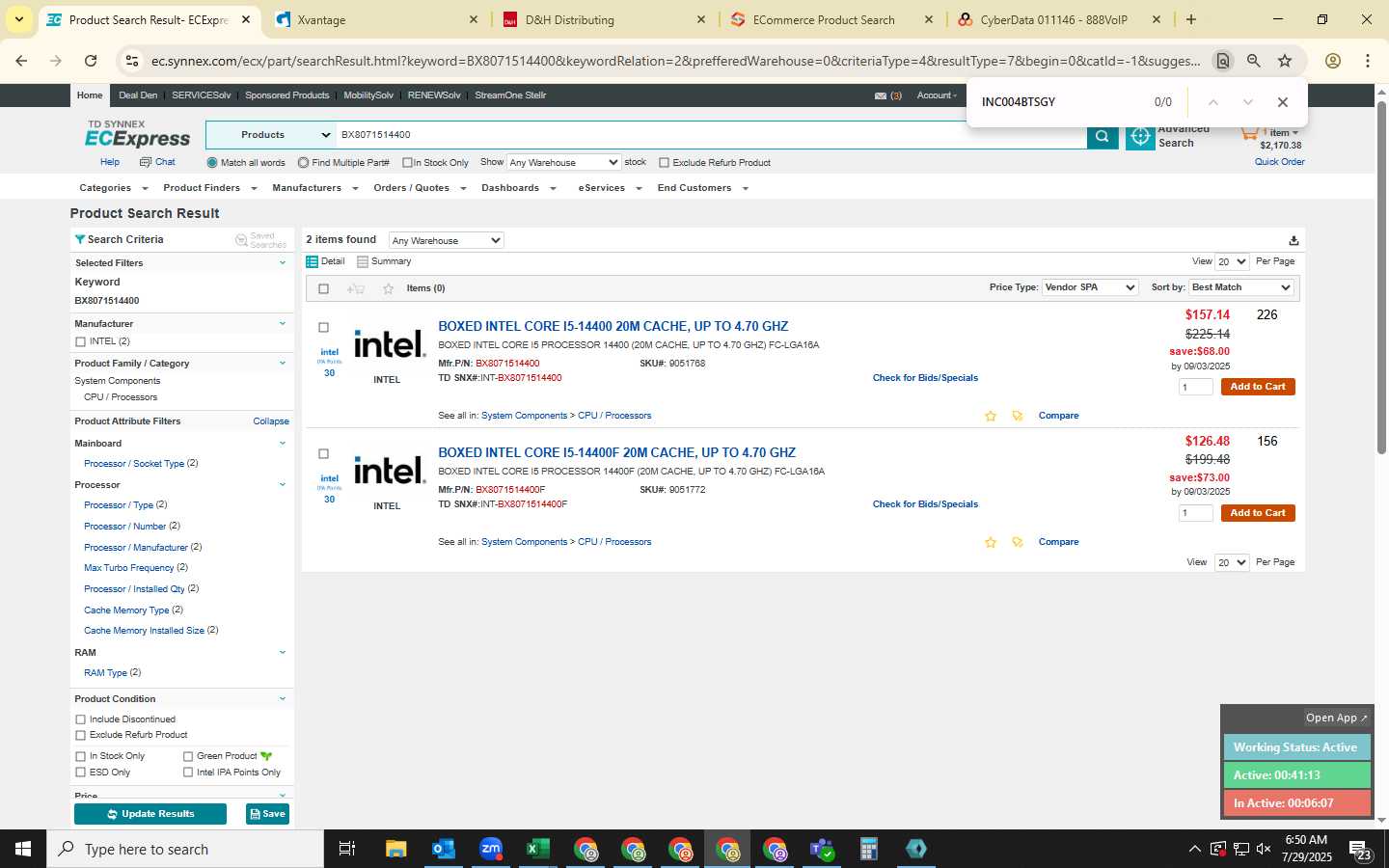Reload the page
1389x868 pixels.
(91, 61)
